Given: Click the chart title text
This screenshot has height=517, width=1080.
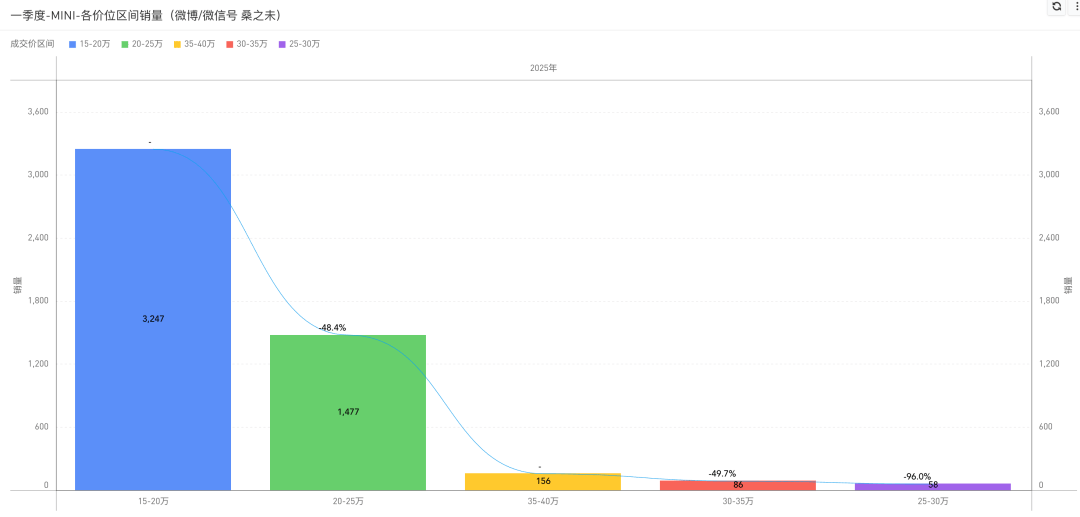Looking at the screenshot, I should click(145, 14).
